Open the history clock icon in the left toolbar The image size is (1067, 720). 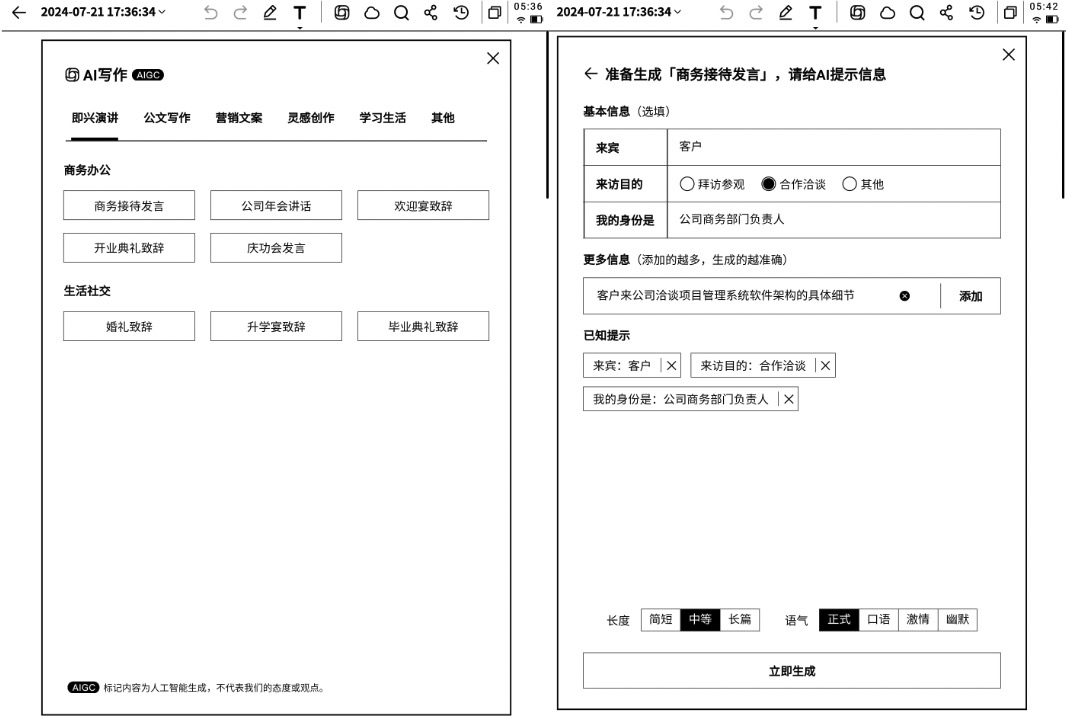coord(461,13)
